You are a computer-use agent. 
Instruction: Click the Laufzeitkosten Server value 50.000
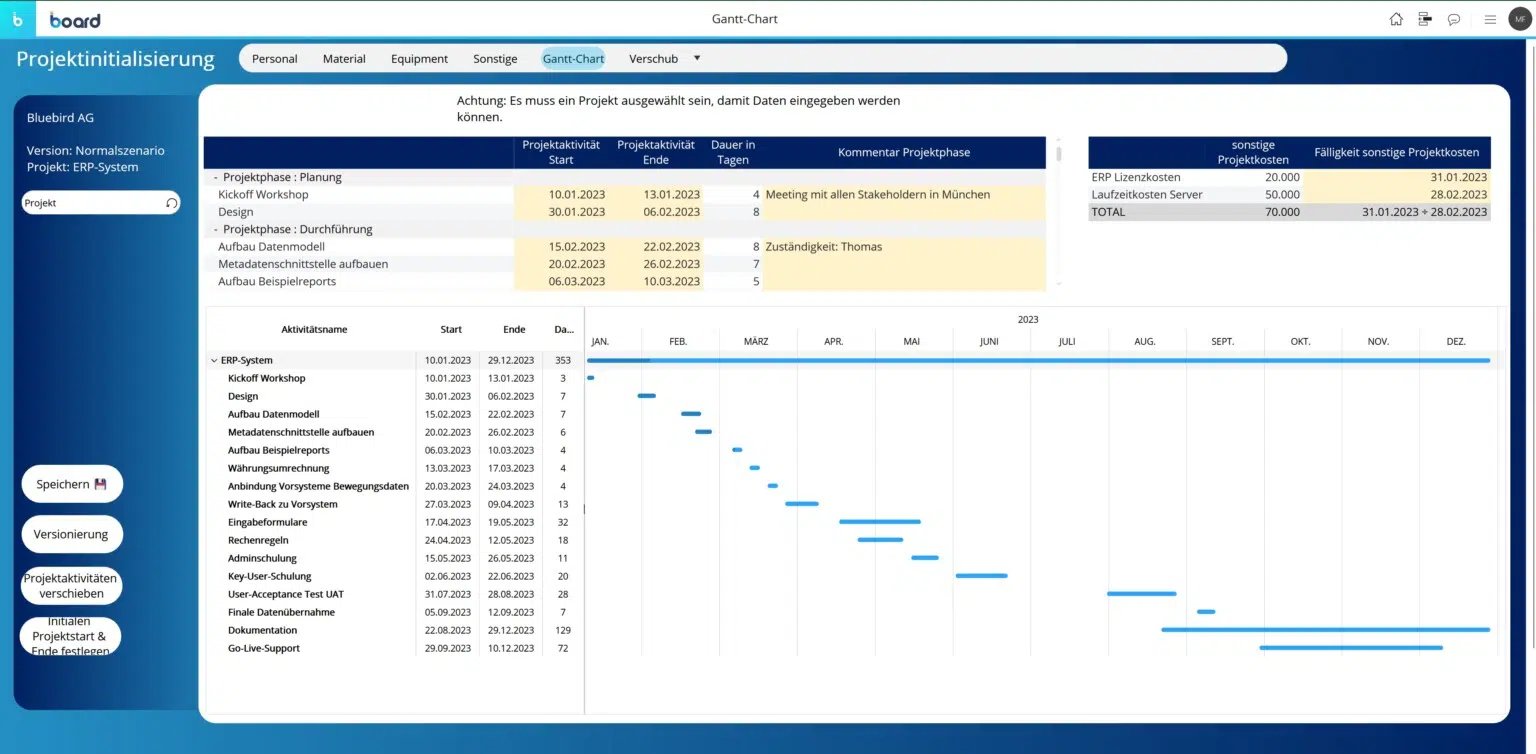[x=1282, y=194]
